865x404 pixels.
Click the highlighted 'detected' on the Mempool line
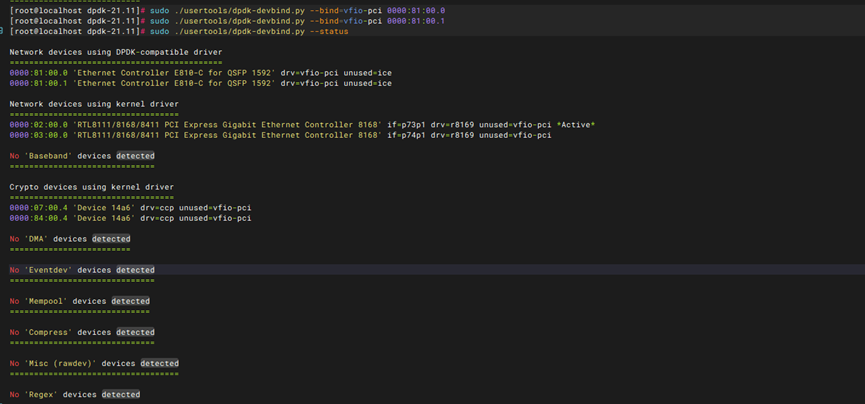click(130, 301)
